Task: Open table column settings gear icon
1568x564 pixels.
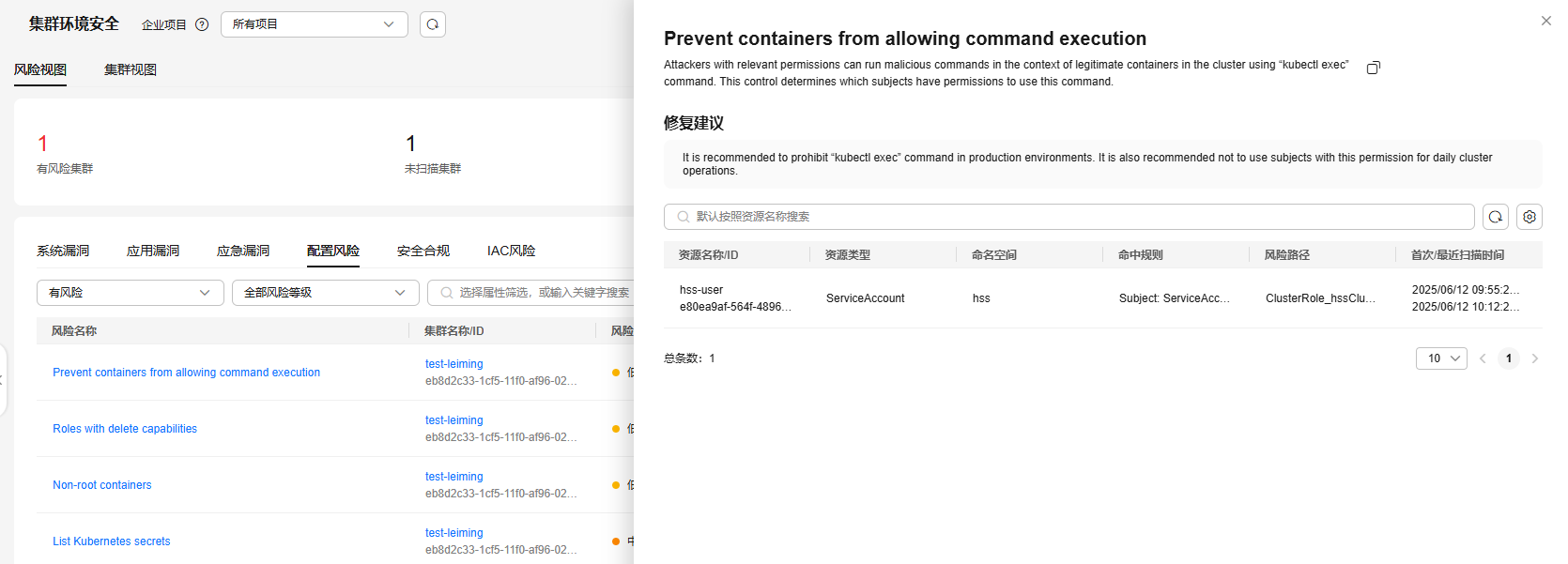Action: (1530, 217)
